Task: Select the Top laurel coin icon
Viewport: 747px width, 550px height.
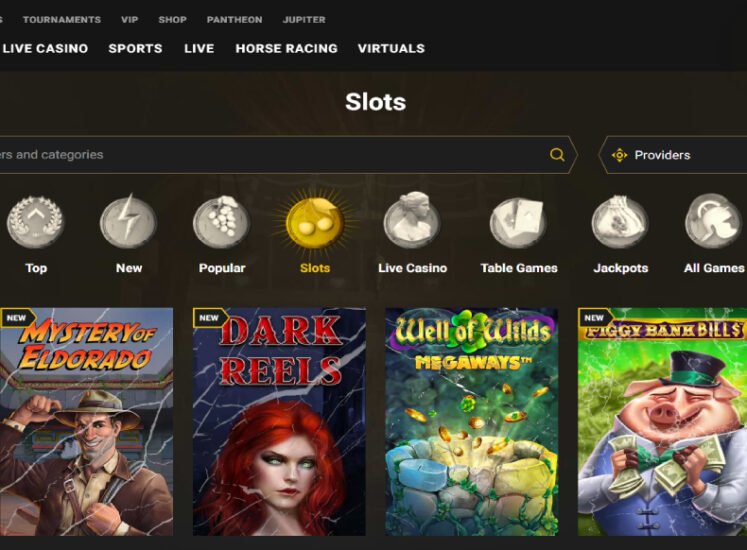Action: coord(35,222)
